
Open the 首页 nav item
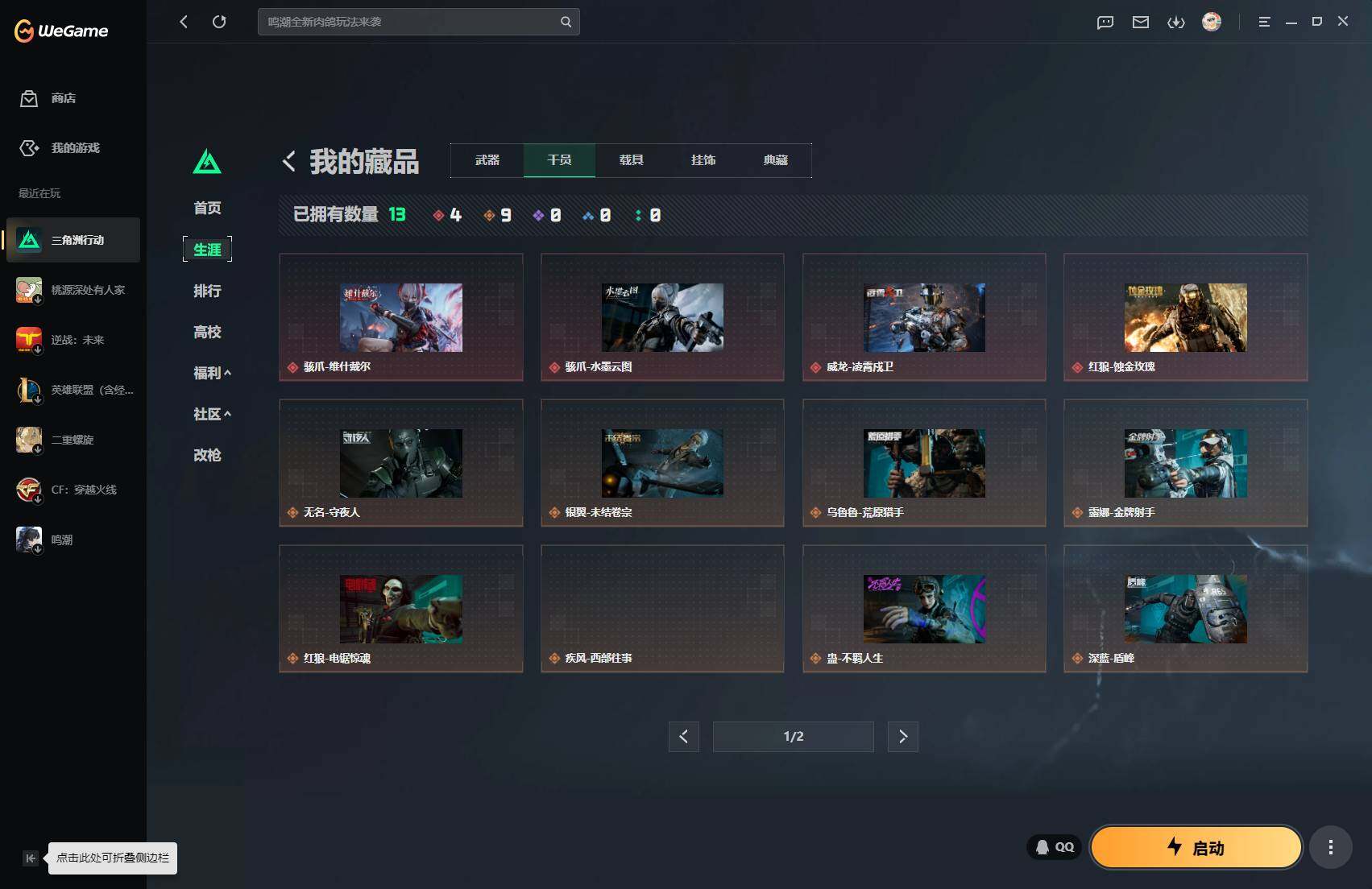click(207, 208)
